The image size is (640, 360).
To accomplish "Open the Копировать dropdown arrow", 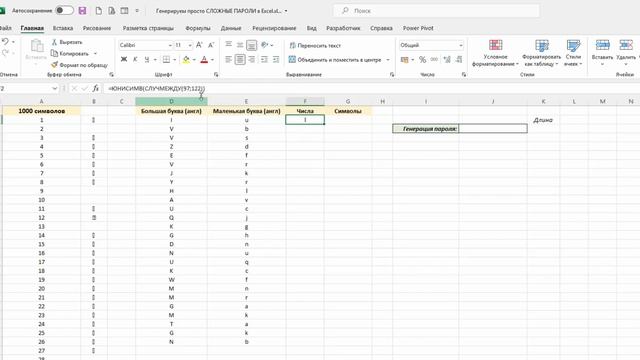I will [96, 53].
